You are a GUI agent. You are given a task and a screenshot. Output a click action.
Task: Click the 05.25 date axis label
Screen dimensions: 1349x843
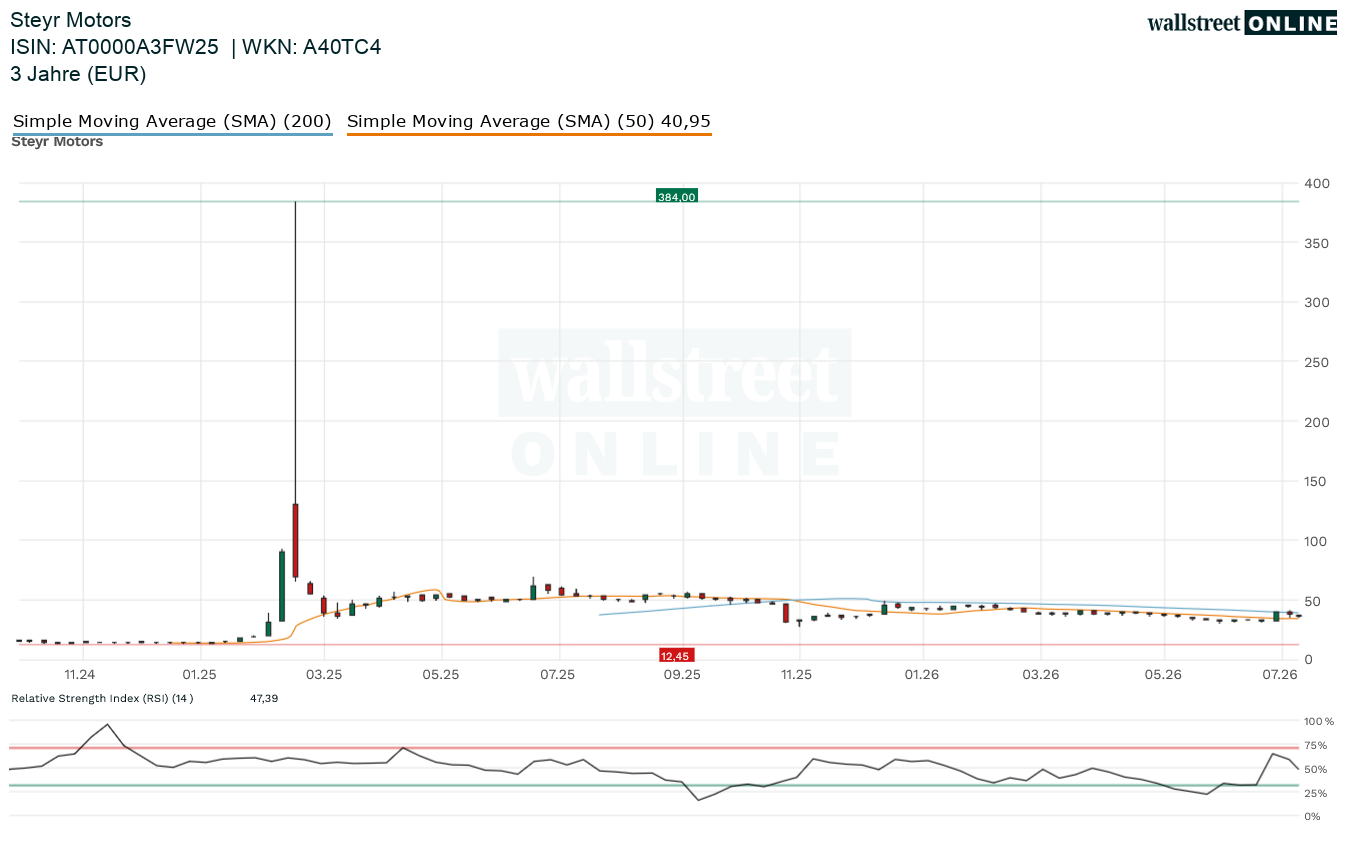[x=441, y=675]
